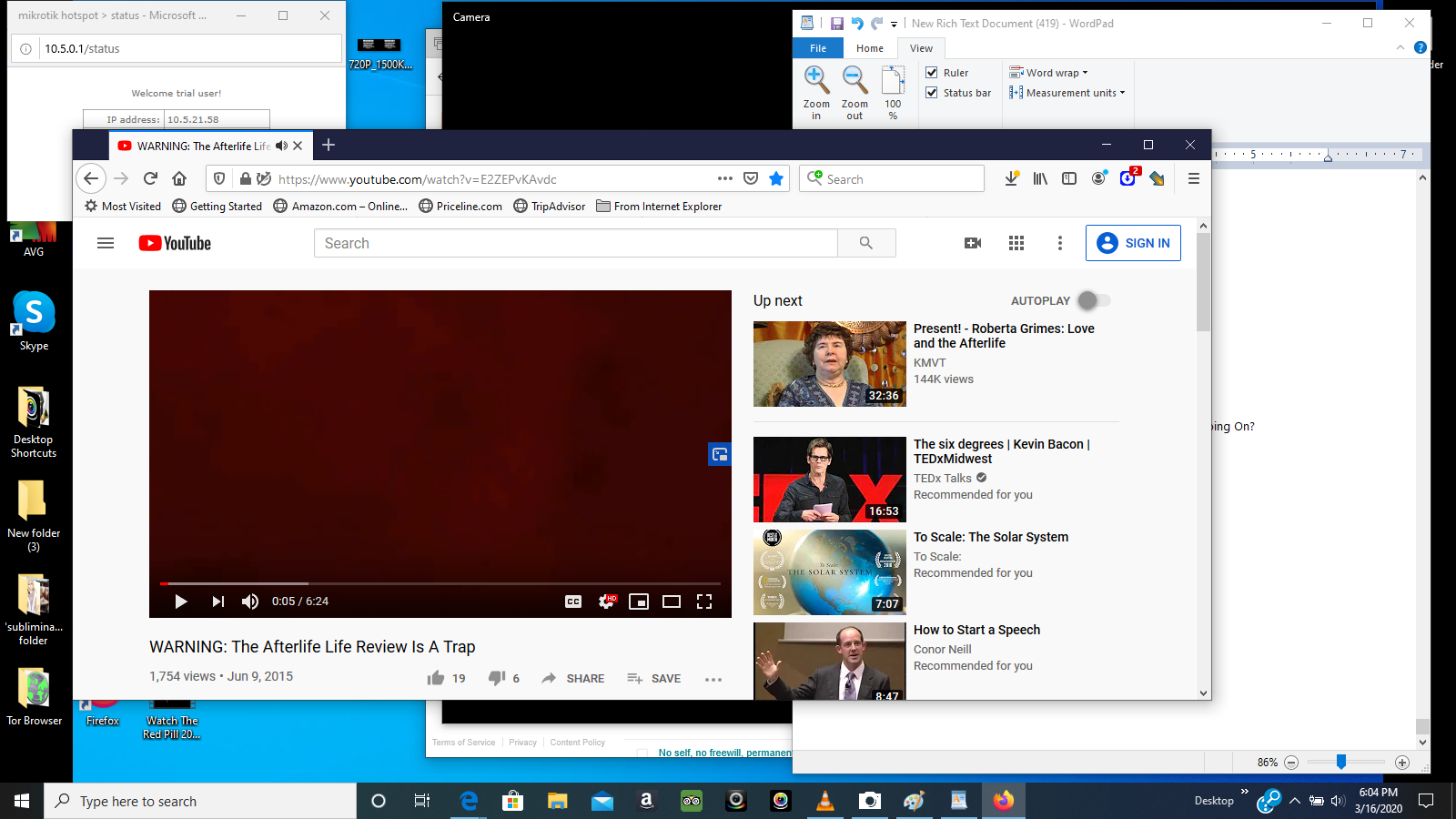
Task: Activate the miniplayer button
Action: coord(639,602)
